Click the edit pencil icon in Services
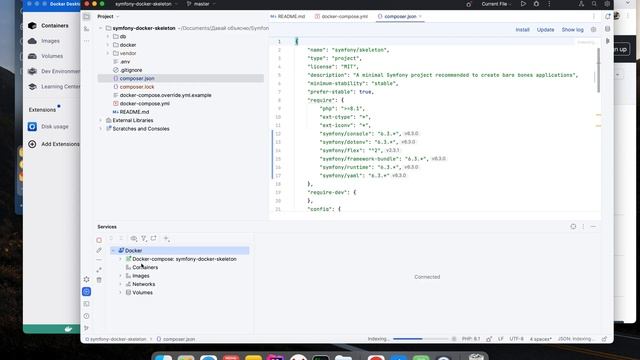 [x=99, y=250]
